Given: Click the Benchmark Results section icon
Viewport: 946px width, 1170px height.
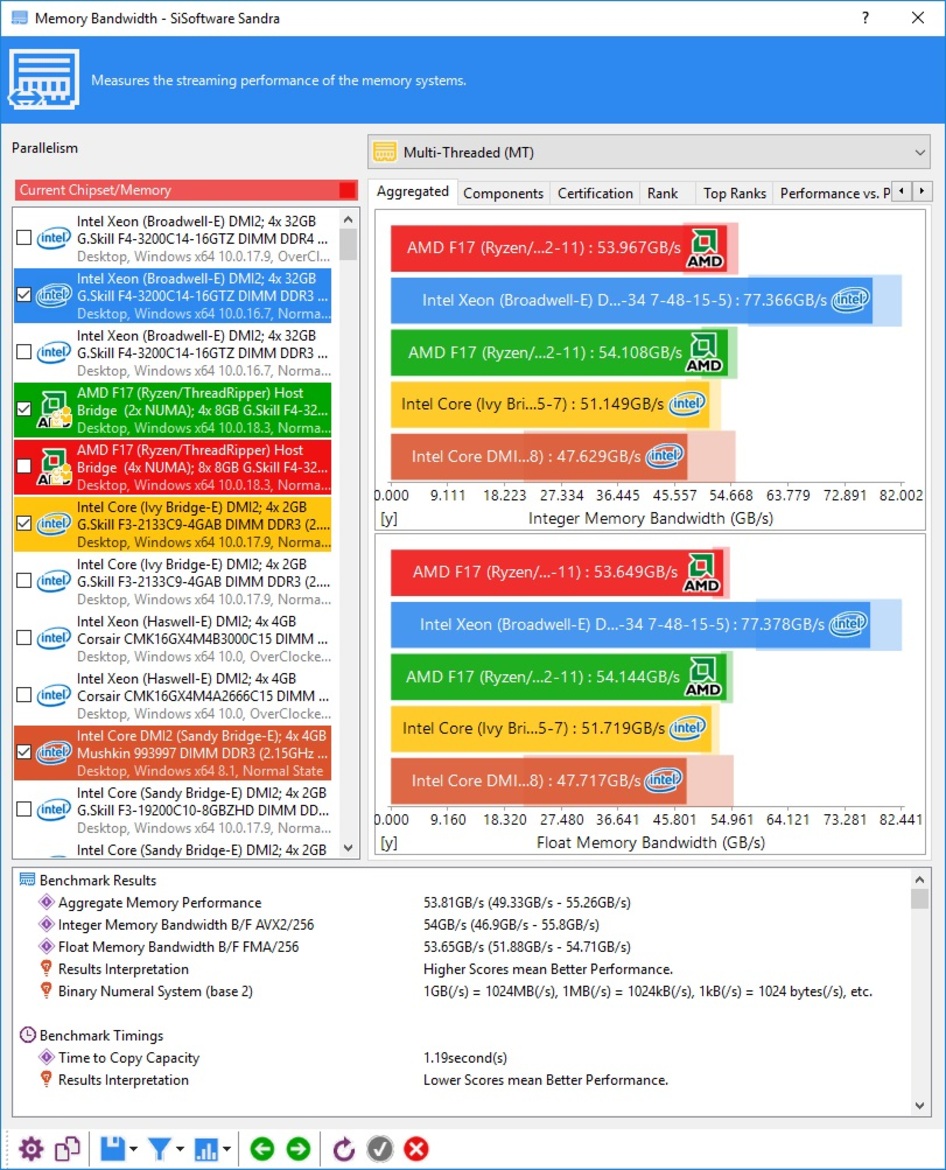Looking at the screenshot, I should (x=27, y=880).
